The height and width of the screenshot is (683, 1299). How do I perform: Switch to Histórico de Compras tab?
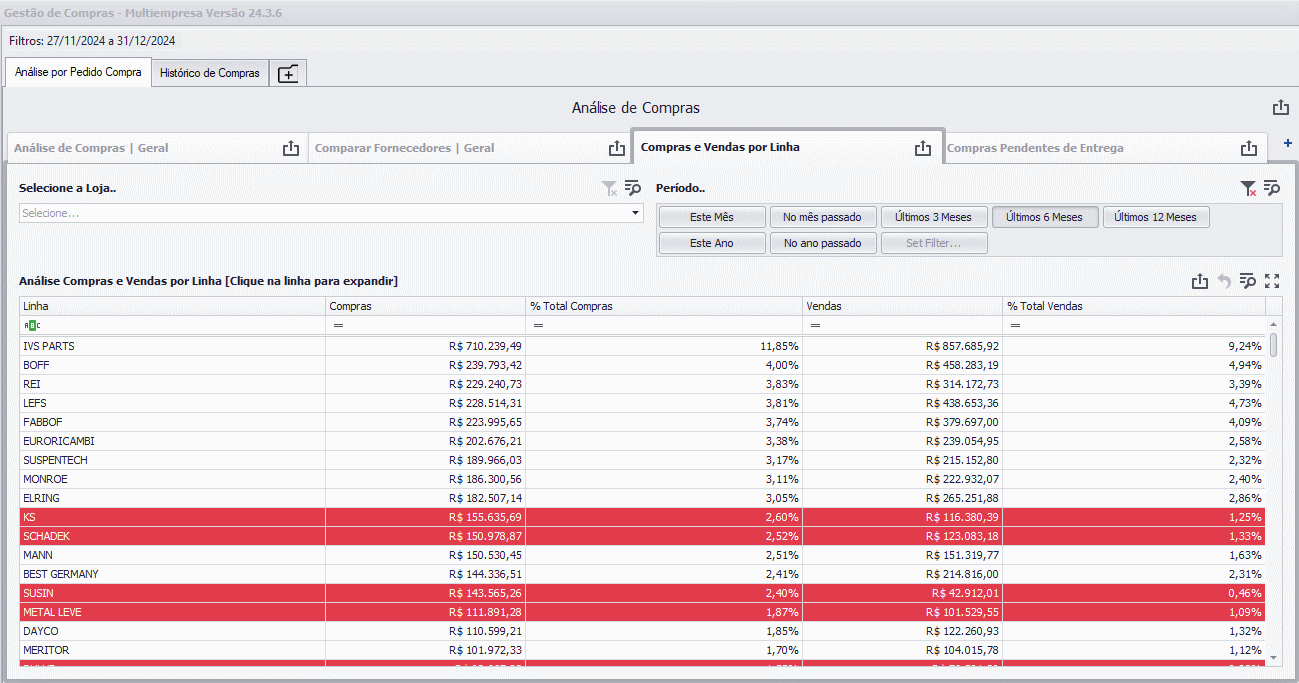[210, 73]
